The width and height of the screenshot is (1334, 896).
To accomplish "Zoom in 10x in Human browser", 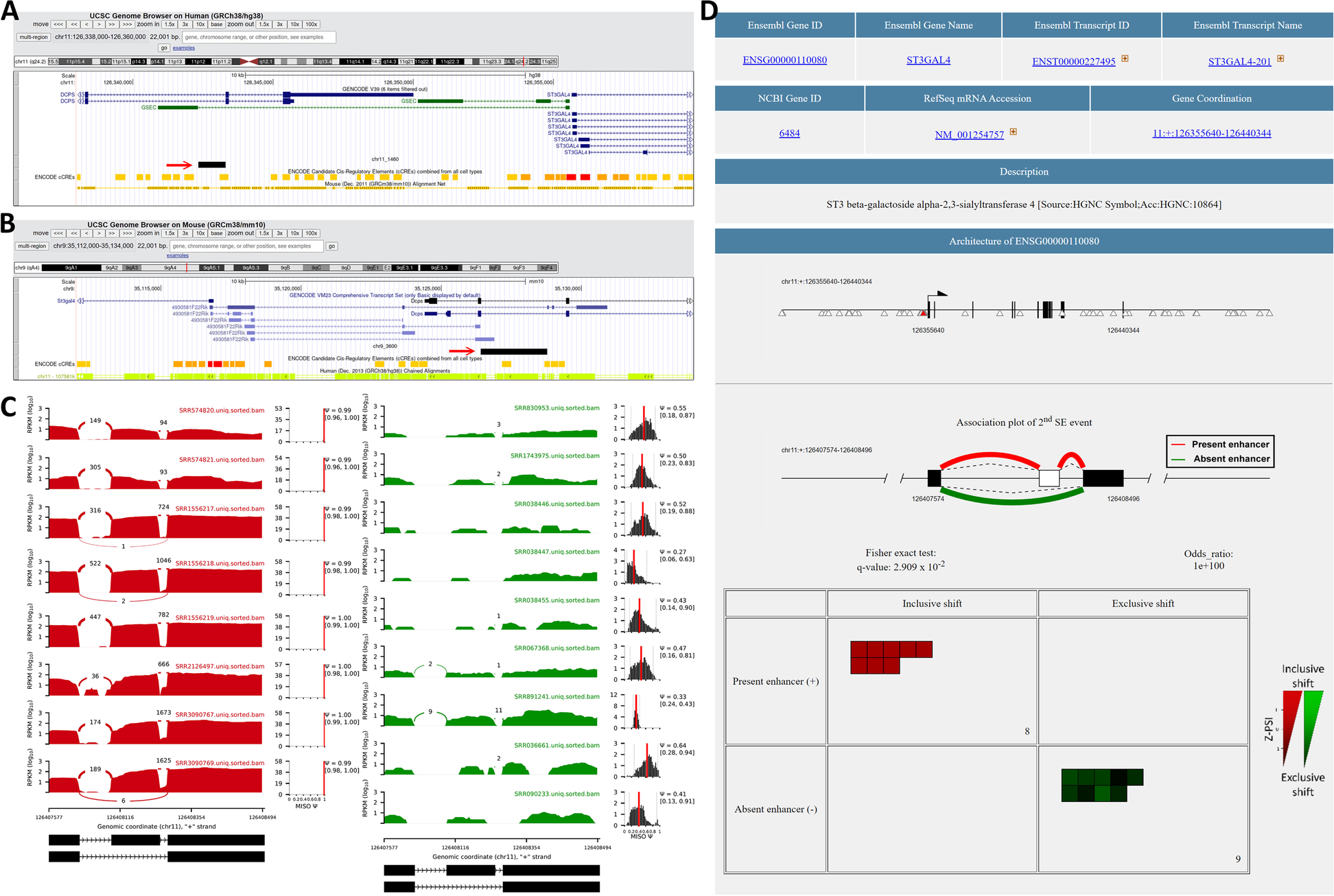I will pos(200,24).
